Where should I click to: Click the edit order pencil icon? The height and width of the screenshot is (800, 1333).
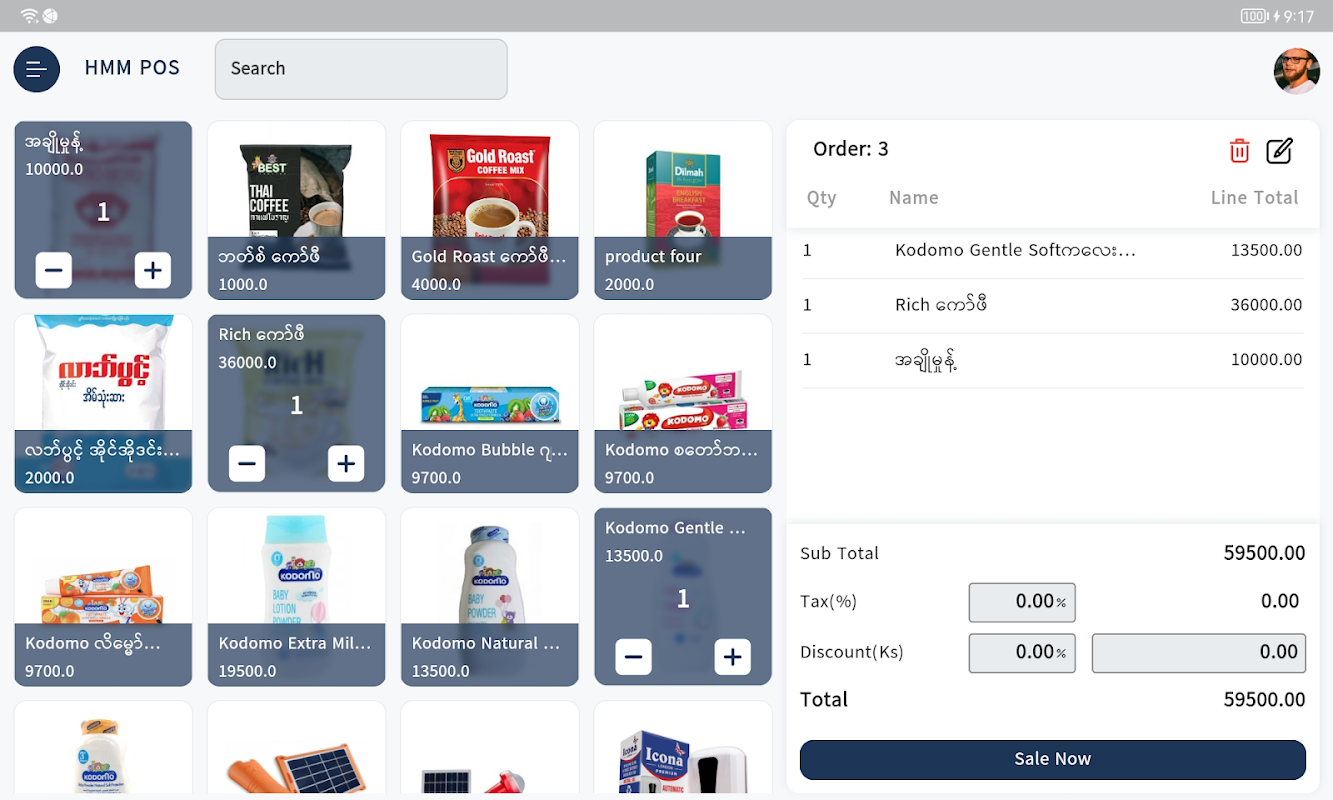pyautogui.click(x=1279, y=151)
